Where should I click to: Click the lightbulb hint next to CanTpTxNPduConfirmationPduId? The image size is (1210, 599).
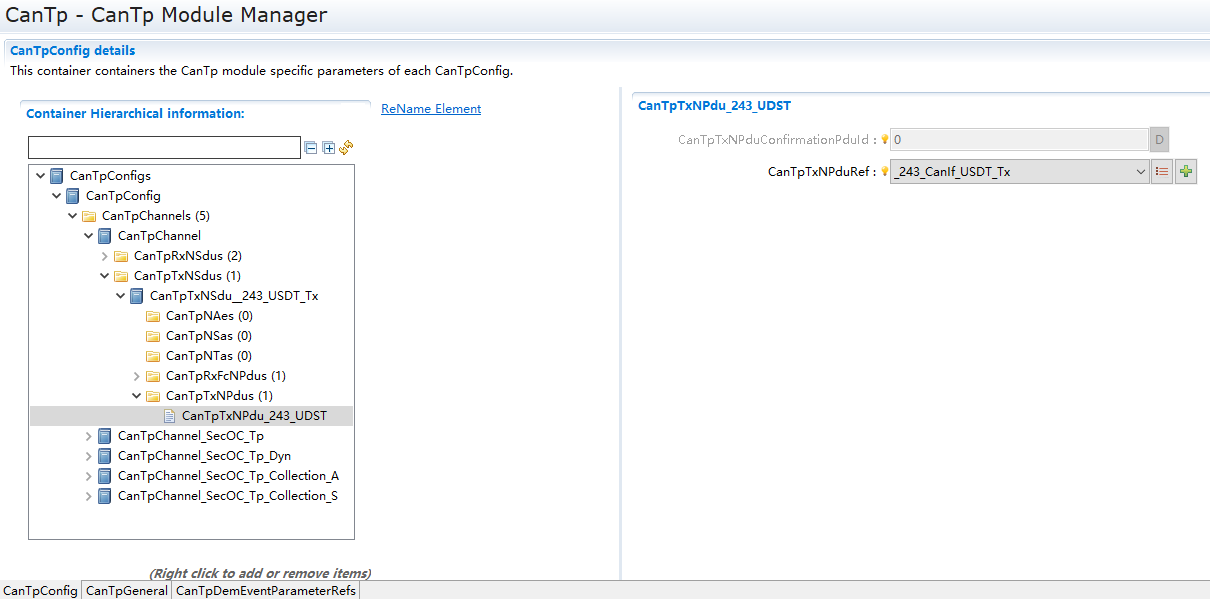point(884,140)
